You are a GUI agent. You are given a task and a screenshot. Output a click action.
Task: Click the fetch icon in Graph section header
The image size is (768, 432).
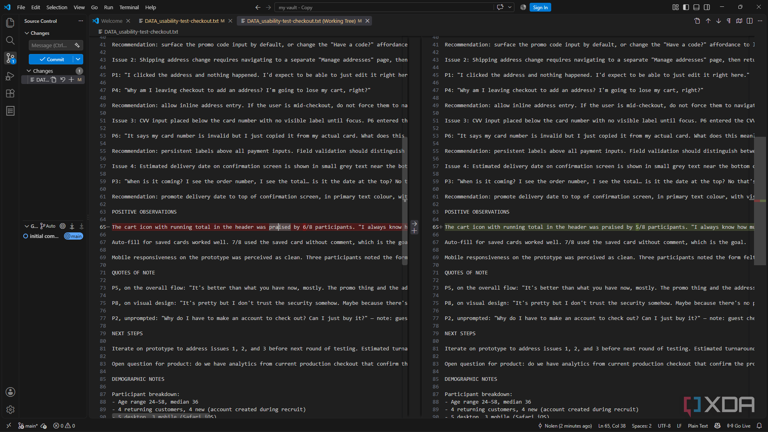[x=72, y=226]
